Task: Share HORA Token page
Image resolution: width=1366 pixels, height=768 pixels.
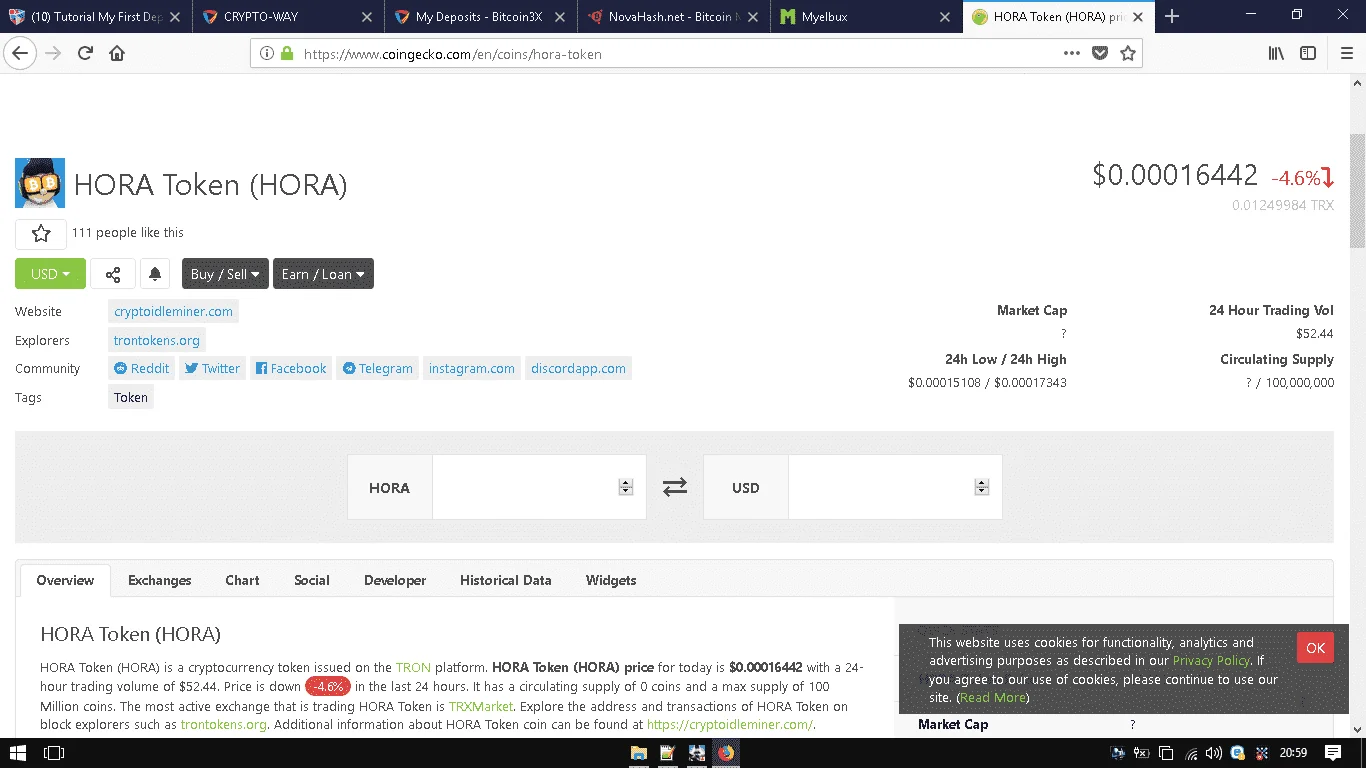Action: click(x=113, y=274)
